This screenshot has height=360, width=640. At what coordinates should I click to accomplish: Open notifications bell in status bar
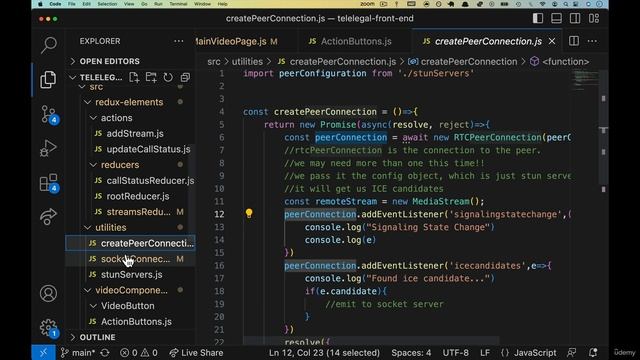pos(593,353)
